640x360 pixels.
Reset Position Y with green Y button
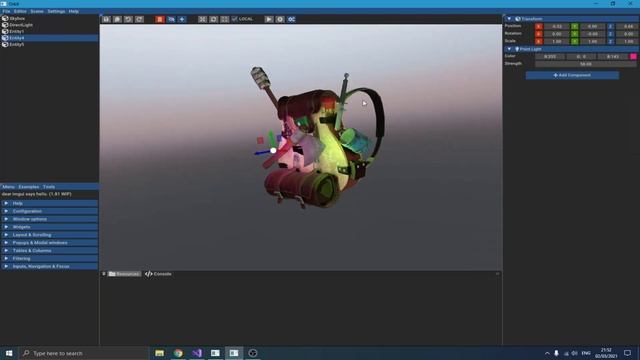(575, 27)
